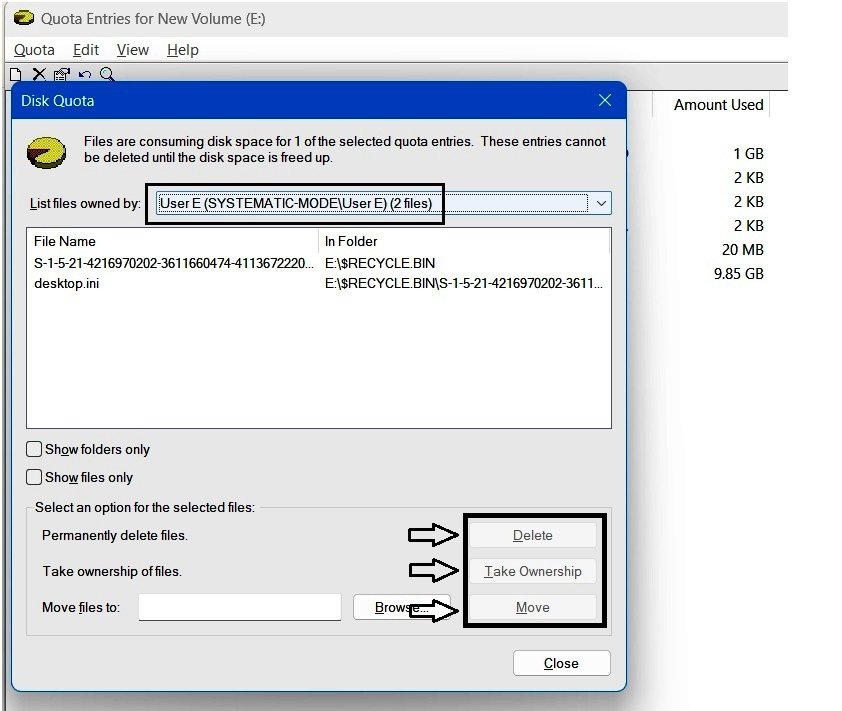Click the In Folder column header
Viewport: 842px width, 711px height.
464,241
